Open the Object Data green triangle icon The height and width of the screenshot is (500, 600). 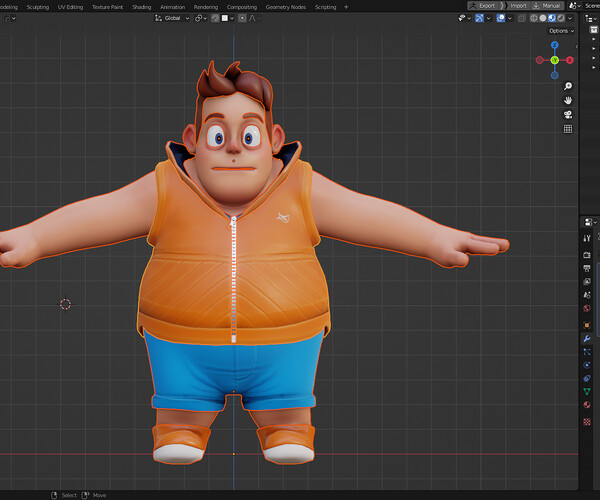[587, 391]
